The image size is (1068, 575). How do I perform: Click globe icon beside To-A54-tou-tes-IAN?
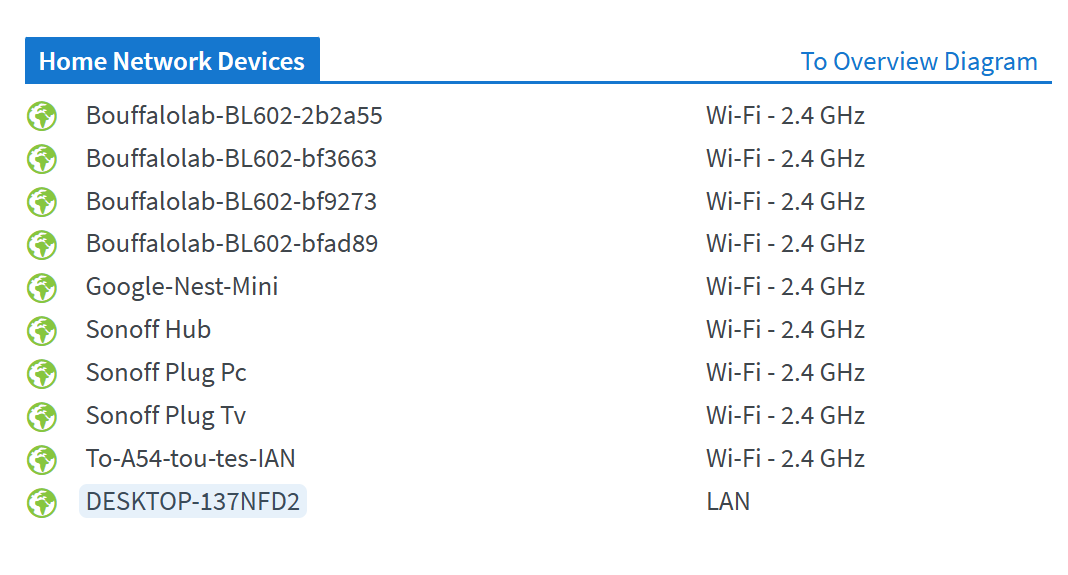point(42,459)
